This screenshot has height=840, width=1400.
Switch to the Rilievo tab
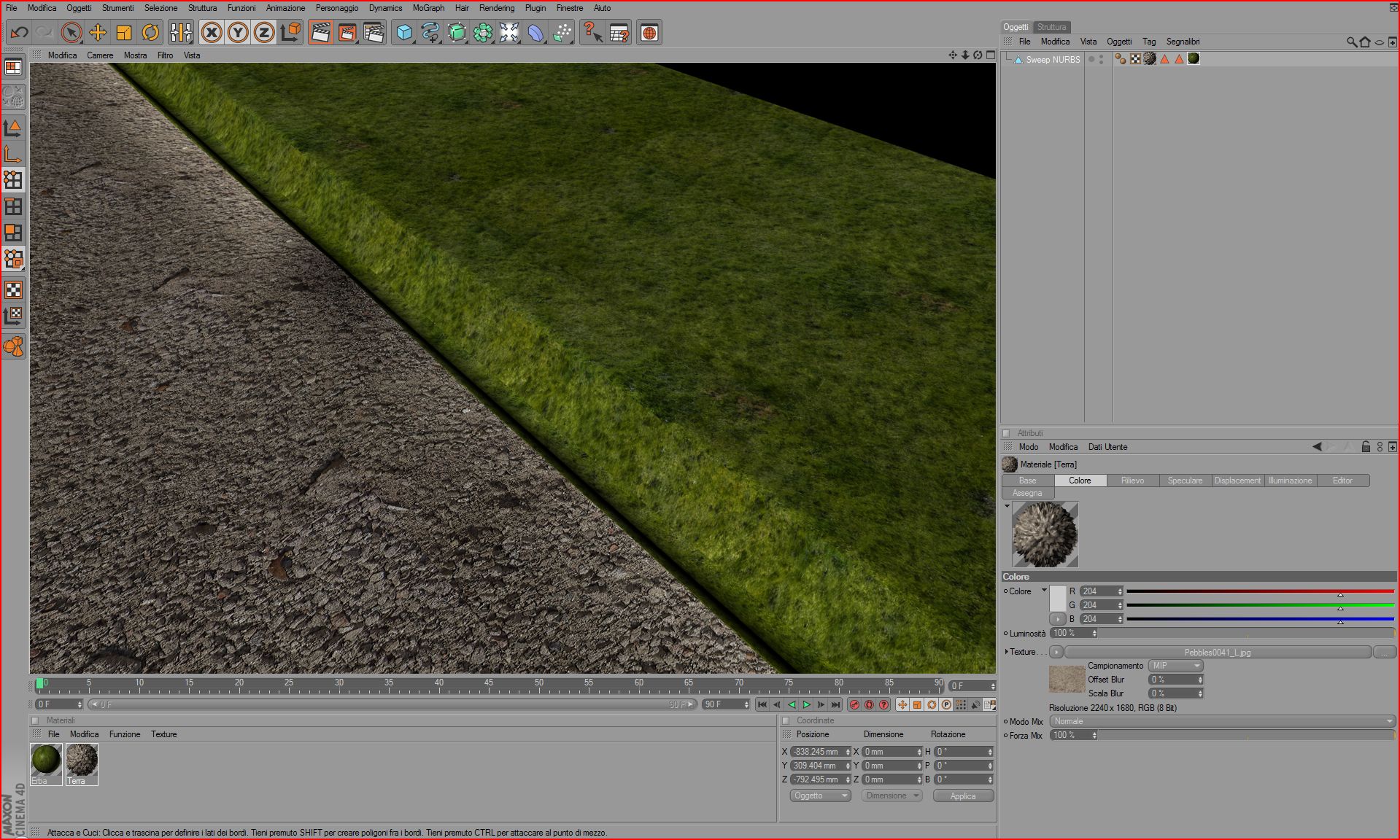(x=1132, y=481)
